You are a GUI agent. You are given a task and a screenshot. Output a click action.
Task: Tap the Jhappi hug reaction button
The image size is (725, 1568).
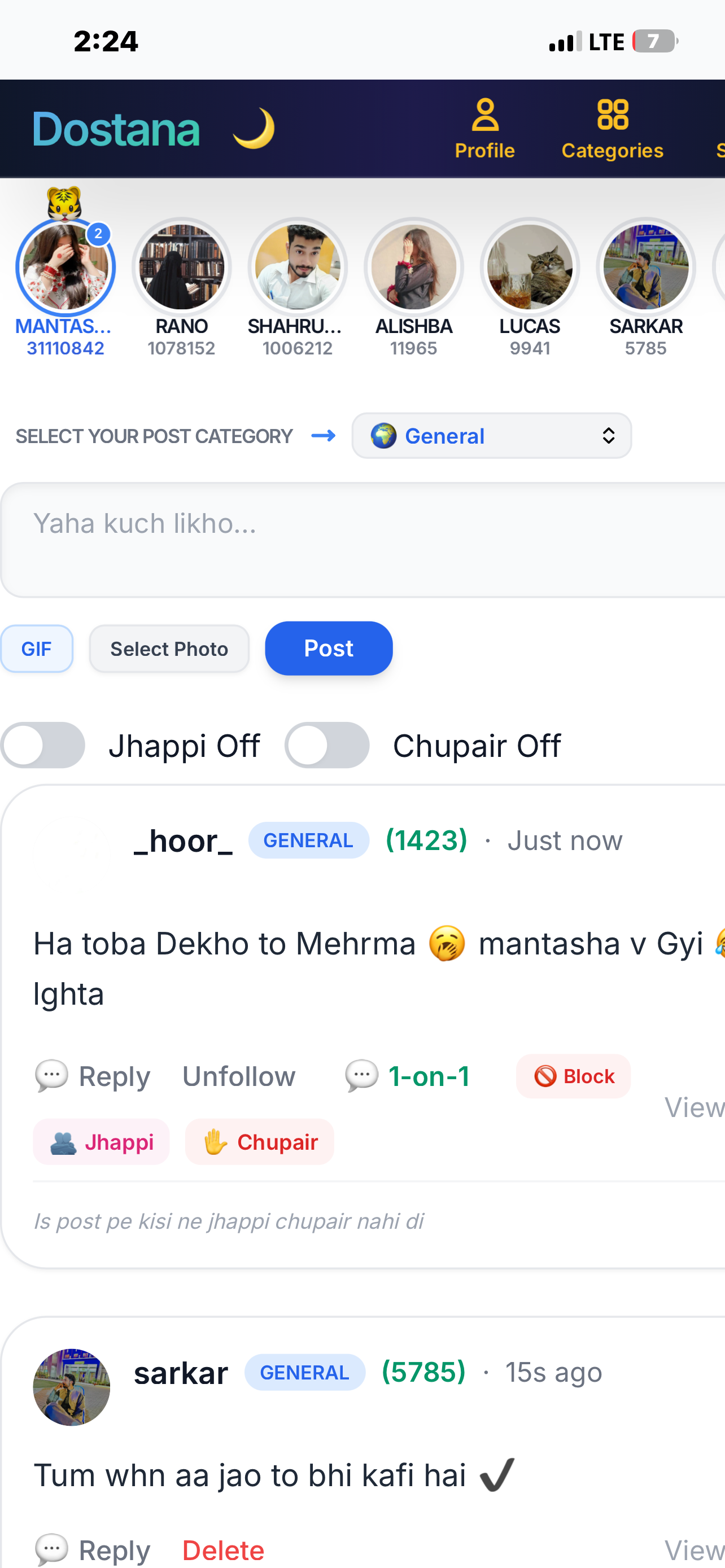[101, 1142]
